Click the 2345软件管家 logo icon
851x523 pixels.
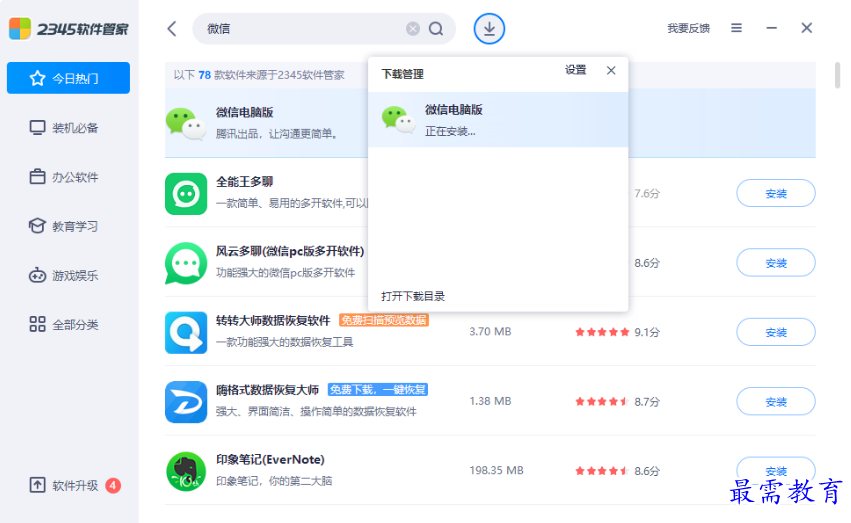click(20, 29)
